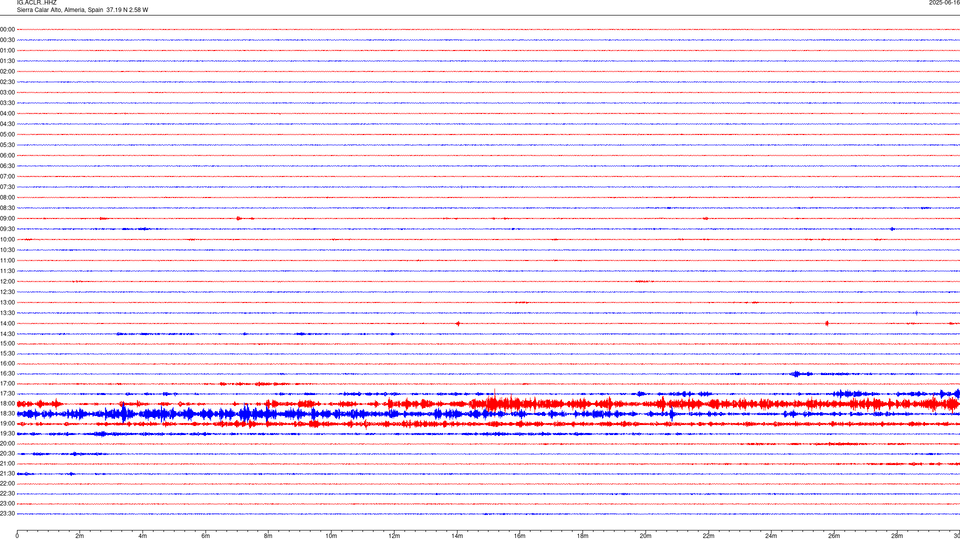Select the 03:30 time row label

tap(7, 103)
